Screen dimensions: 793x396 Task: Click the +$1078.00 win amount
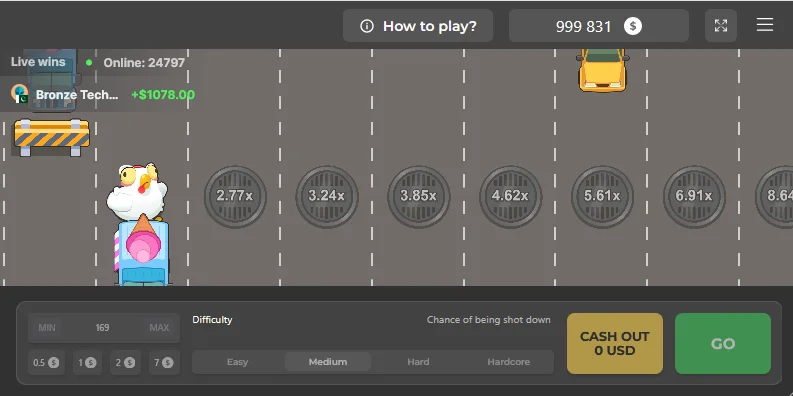tap(163, 95)
